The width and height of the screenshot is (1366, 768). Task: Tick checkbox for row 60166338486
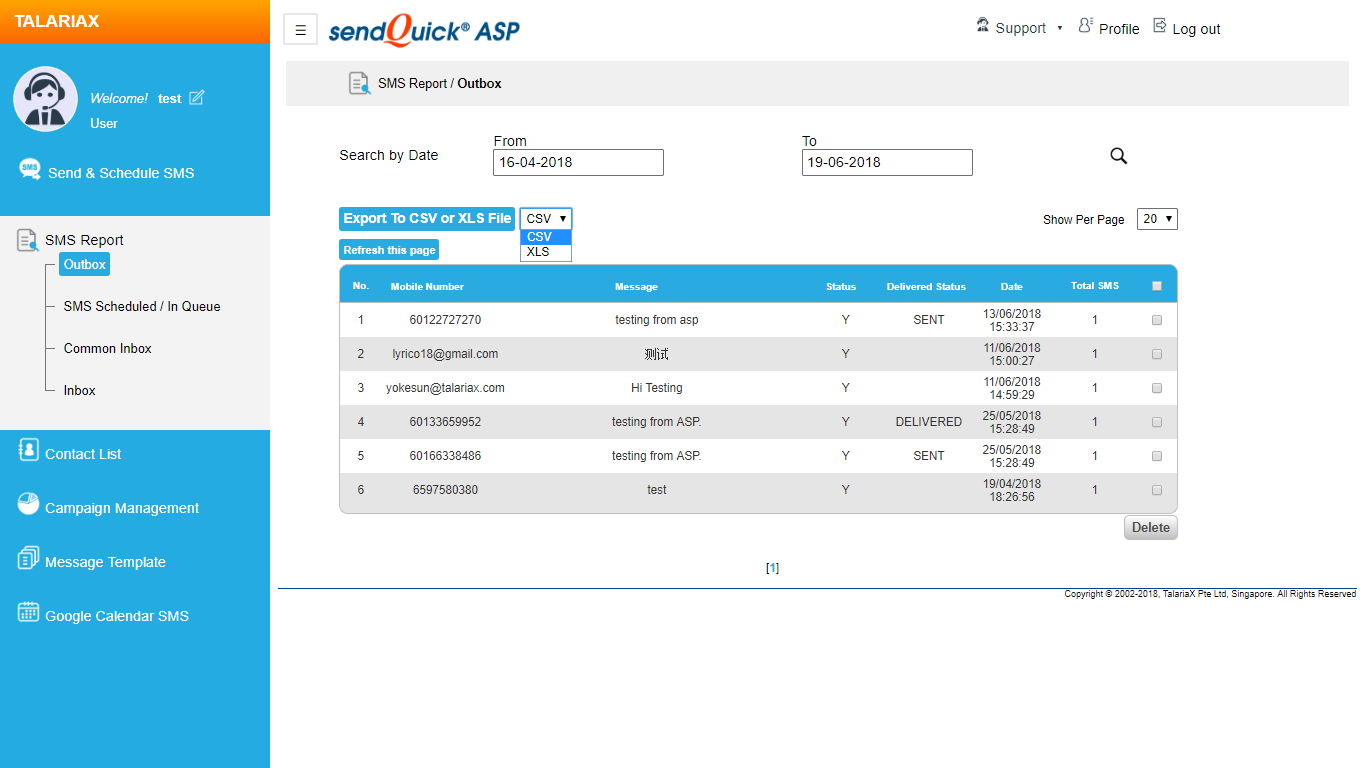point(1157,456)
